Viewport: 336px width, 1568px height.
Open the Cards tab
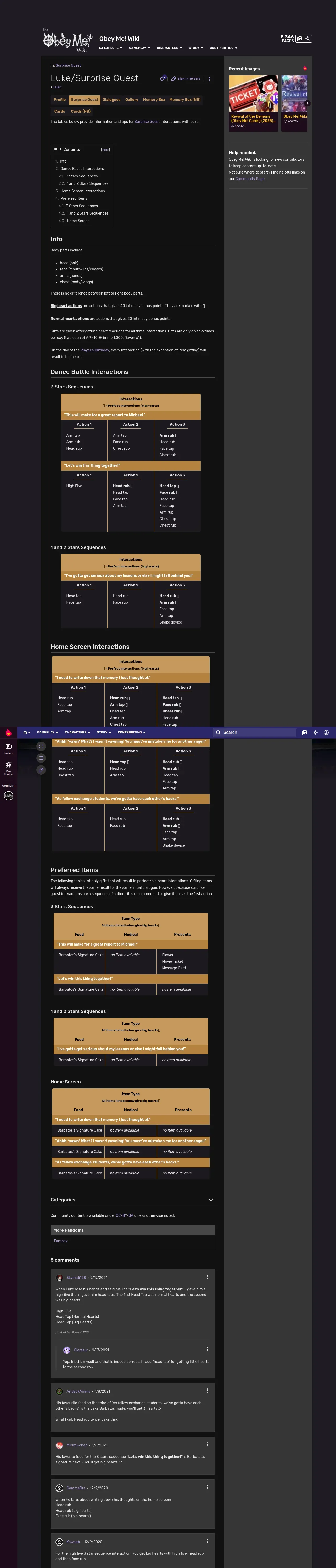(x=60, y=111)
